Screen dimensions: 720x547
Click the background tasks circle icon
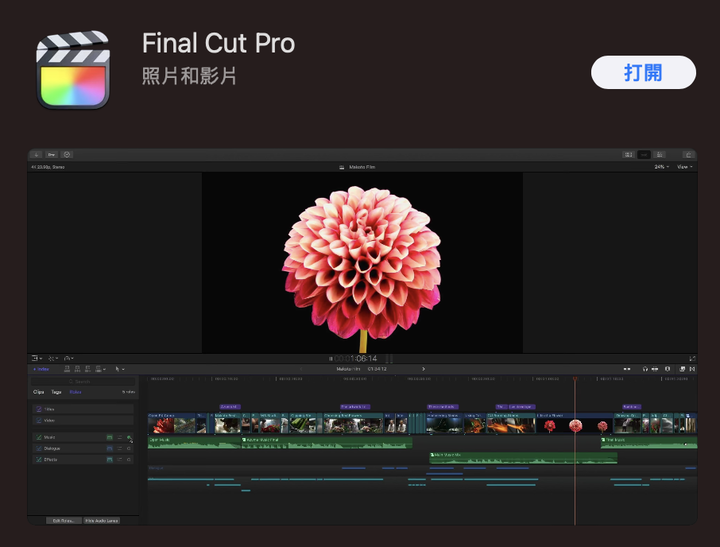pyautogui.click(x=67, y=155)
